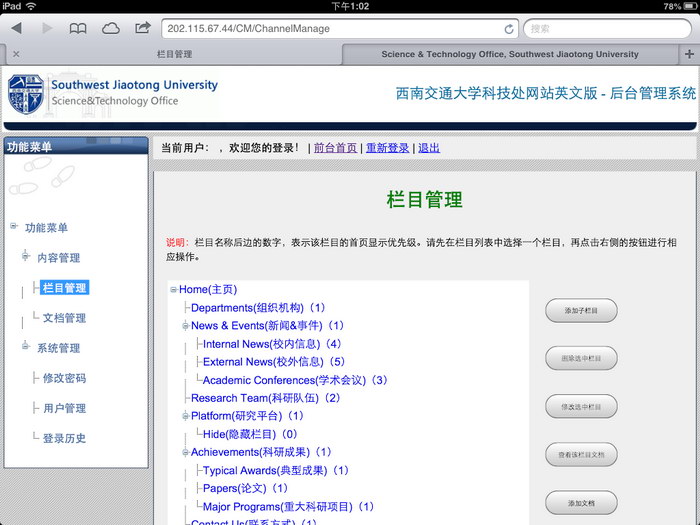Click the 退出 logout link

(x=429, y=148)
